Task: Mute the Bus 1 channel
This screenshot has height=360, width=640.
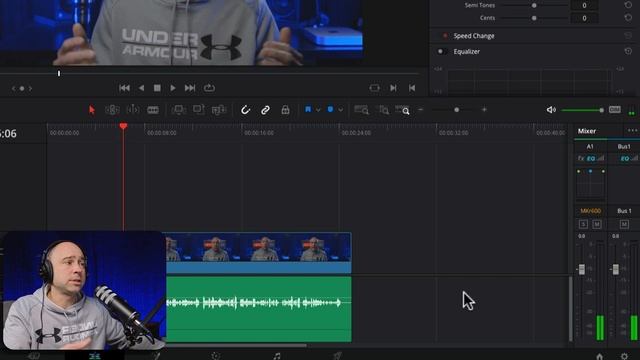Action: (624, 224)
